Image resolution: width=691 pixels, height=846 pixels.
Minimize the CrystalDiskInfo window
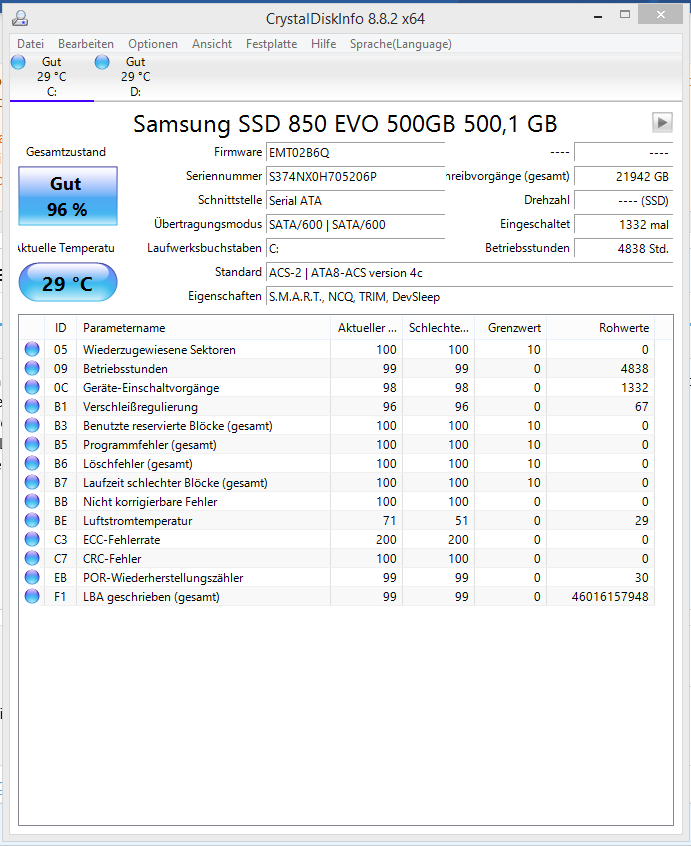pyautogui.click(x=598, y=17)
